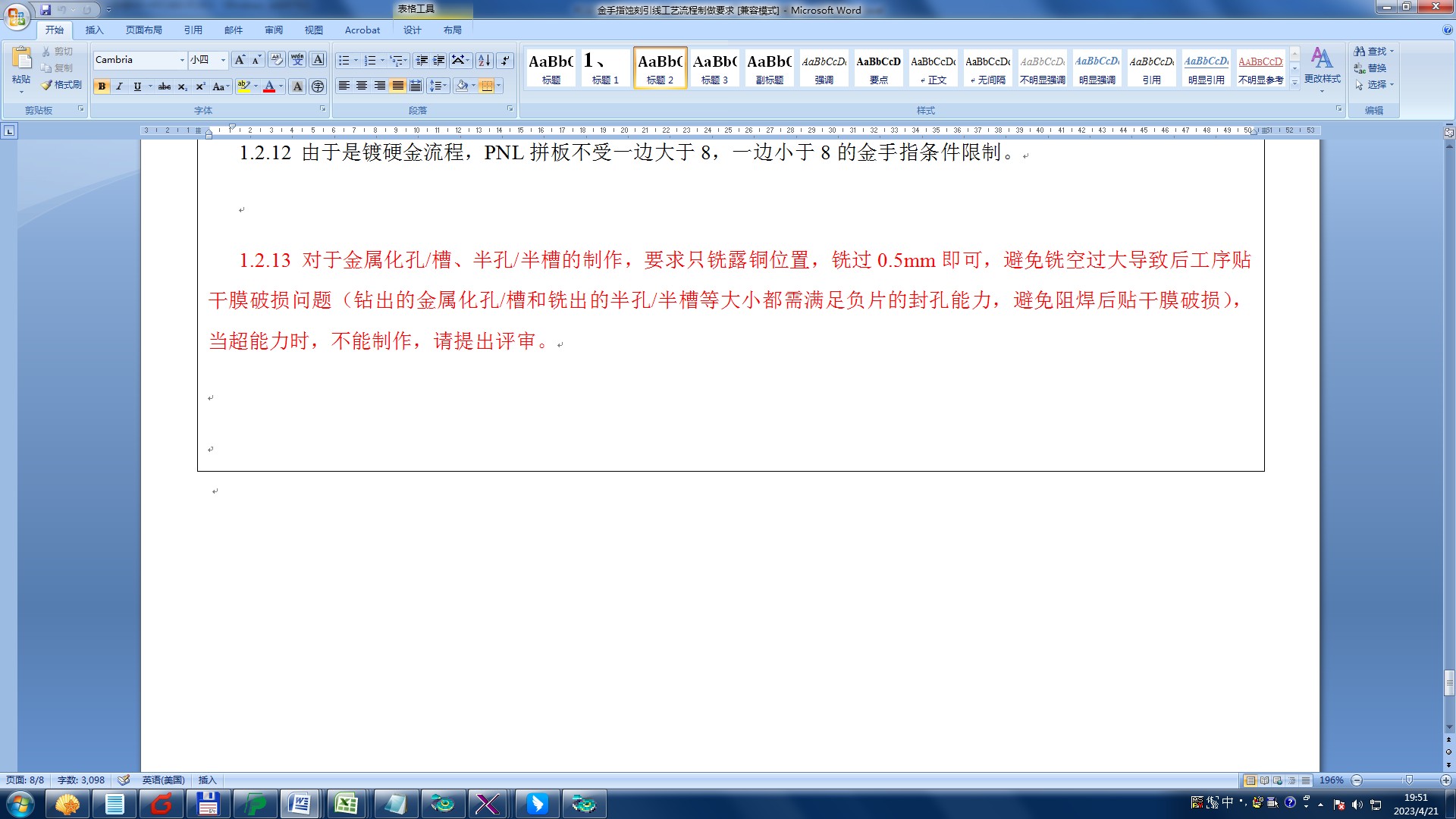Click Replace (替换) button
The image size is (1456, 819).
pos(1370,67)
